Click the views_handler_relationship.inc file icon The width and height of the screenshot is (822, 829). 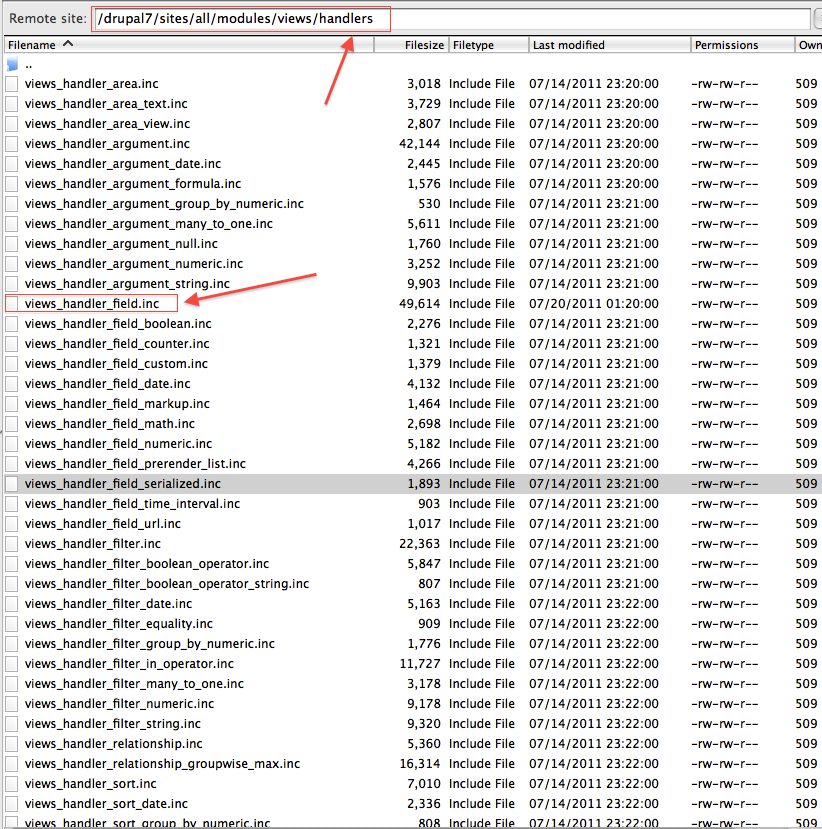12,744
